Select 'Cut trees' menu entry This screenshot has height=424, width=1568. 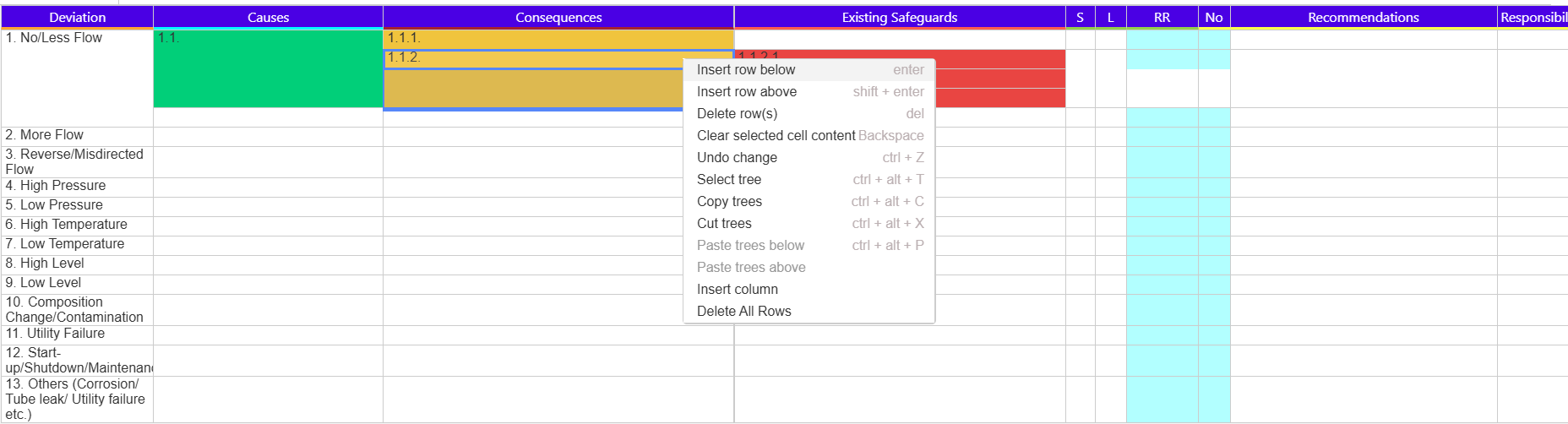pos(724,224)
